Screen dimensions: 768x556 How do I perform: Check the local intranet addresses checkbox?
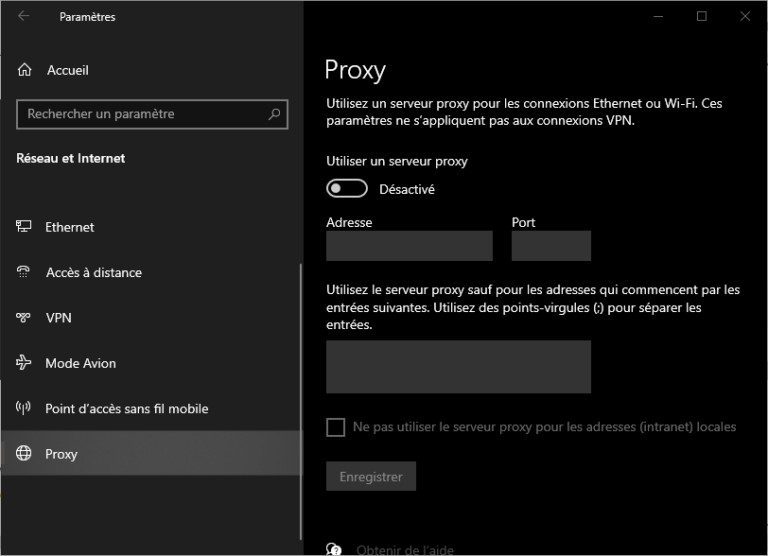click(336, 427)
